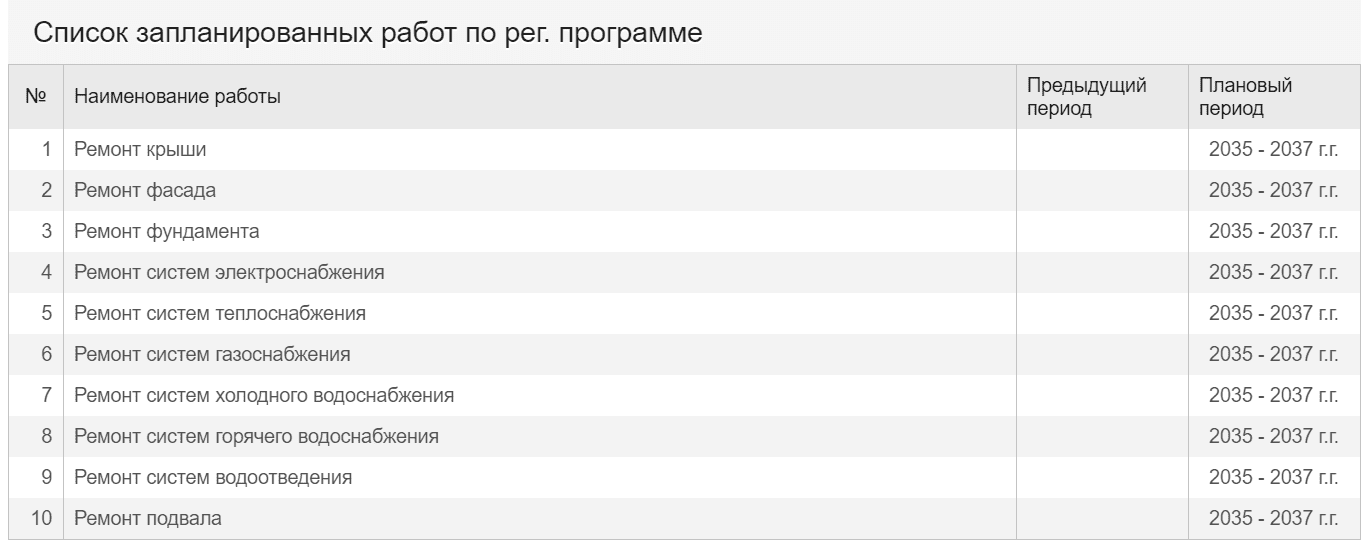Click planned period for Ремонт подвала
This screenshot has height=545, width=1361.
coord(1273,519)
